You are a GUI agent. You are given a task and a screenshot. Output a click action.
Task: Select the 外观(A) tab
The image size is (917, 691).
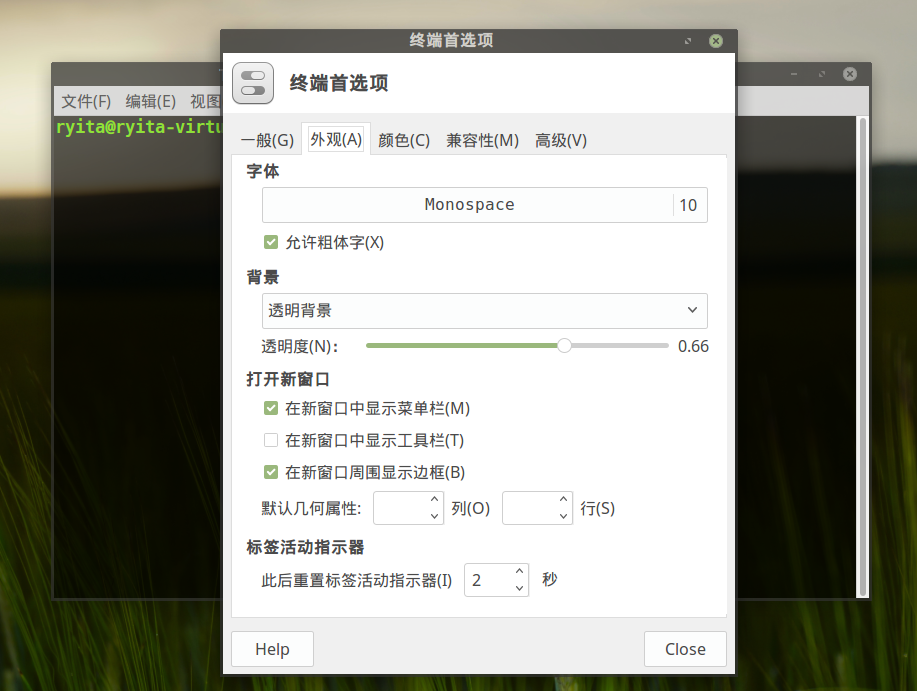pyautogui.click(x=336, y=139)
